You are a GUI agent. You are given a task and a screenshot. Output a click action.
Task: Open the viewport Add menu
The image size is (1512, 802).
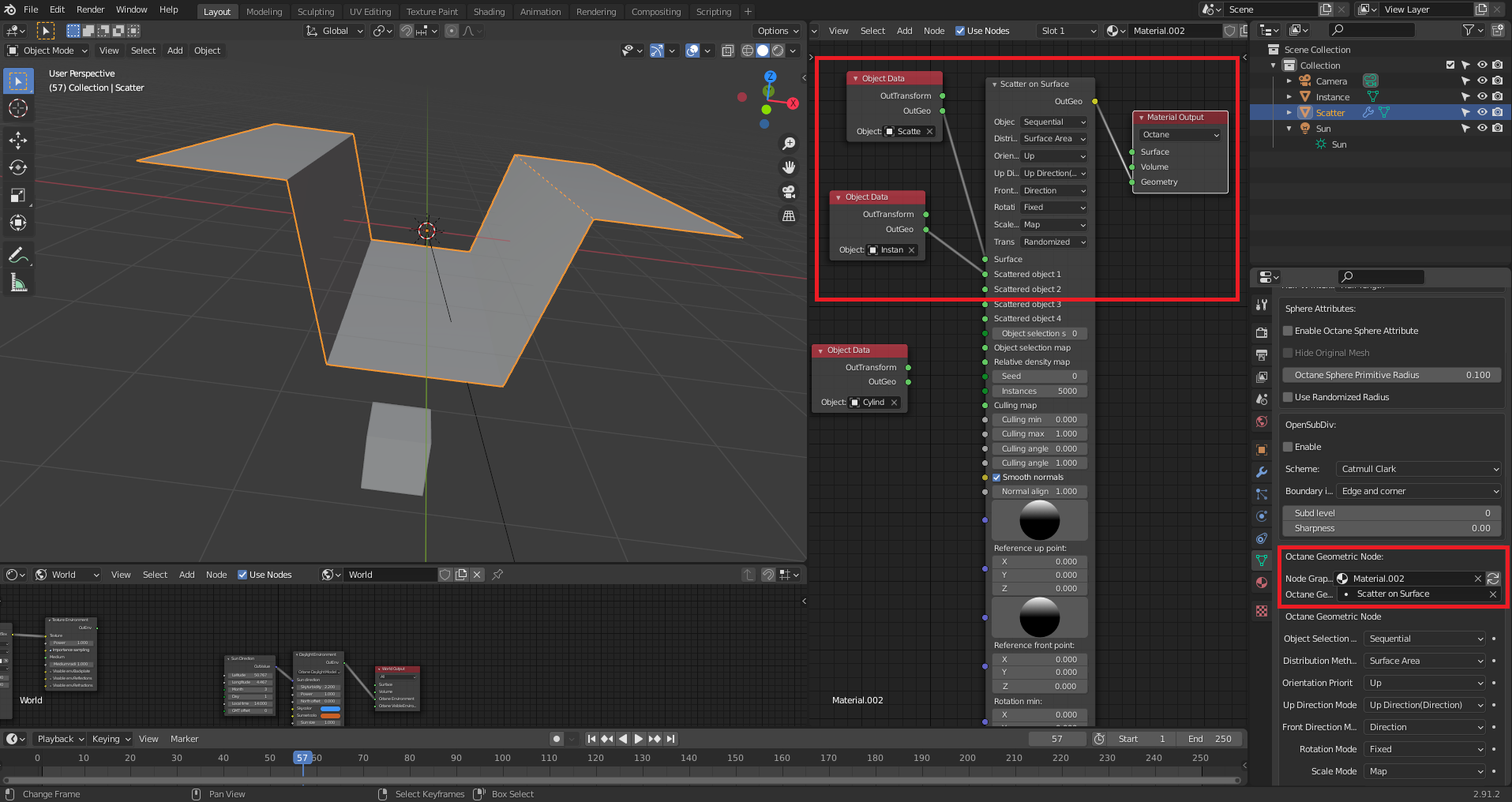[174, 51]
